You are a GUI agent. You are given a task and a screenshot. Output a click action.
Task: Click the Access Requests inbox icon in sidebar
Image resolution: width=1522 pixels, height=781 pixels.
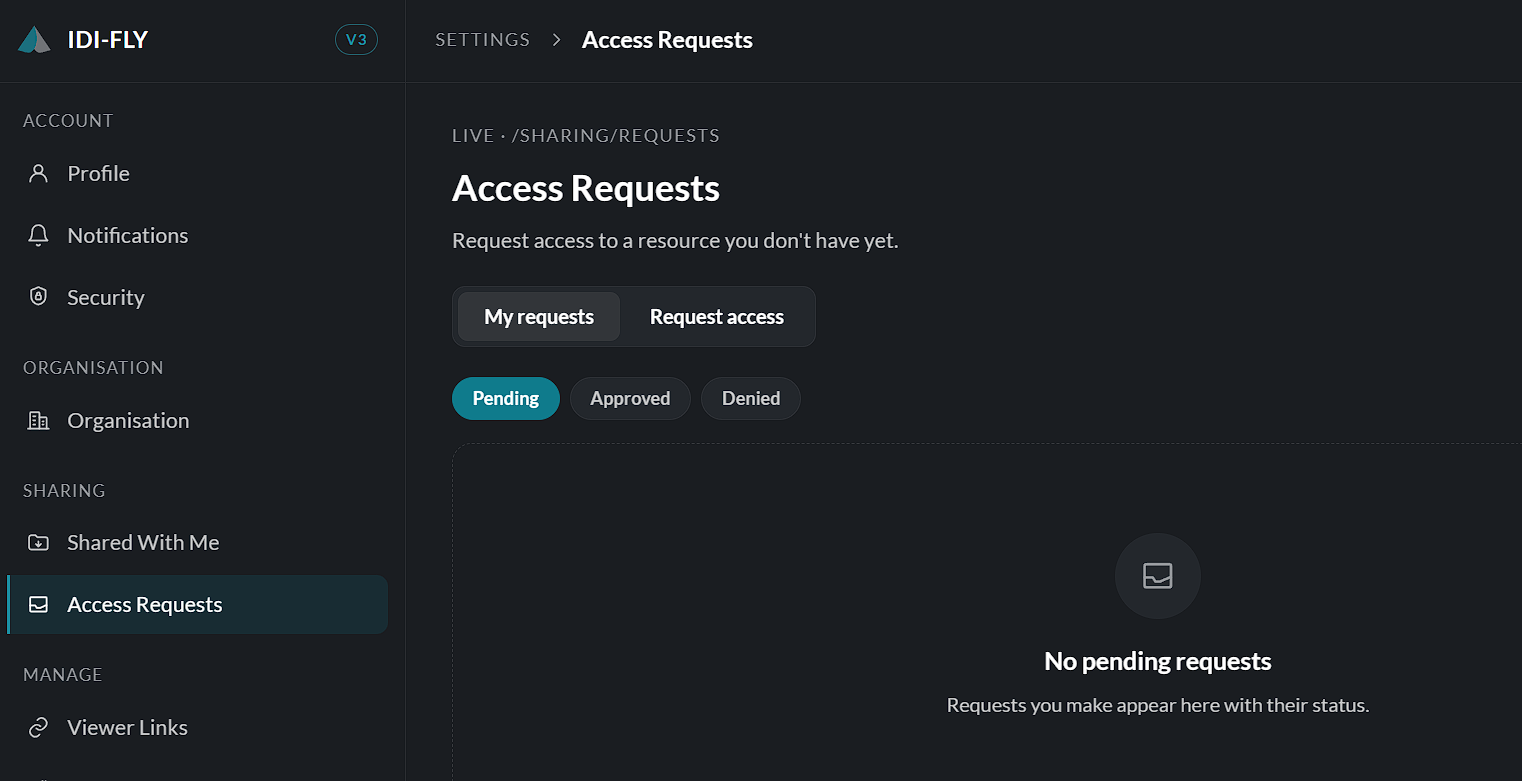click(x=38, y=604)
